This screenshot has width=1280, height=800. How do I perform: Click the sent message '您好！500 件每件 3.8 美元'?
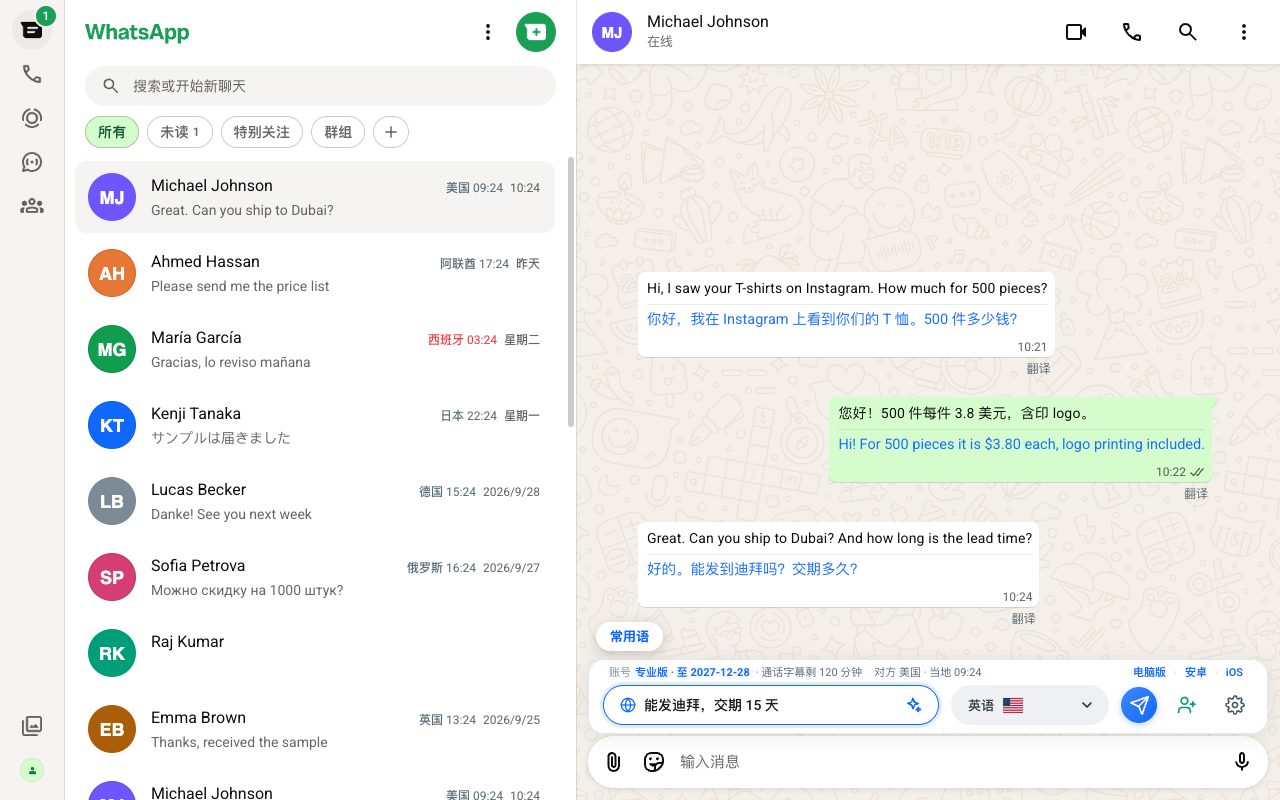[1020, 439]
